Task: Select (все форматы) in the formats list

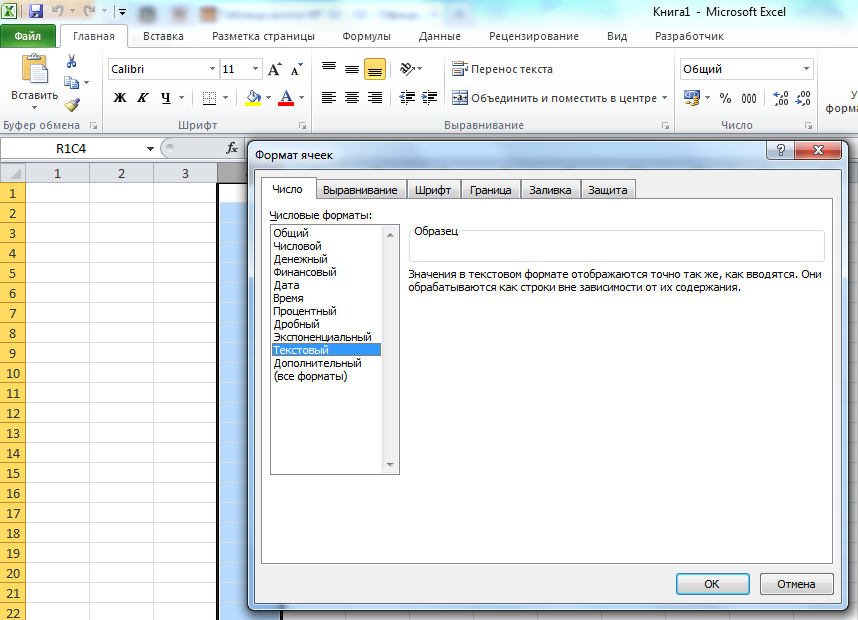Action: click(326, 376)
